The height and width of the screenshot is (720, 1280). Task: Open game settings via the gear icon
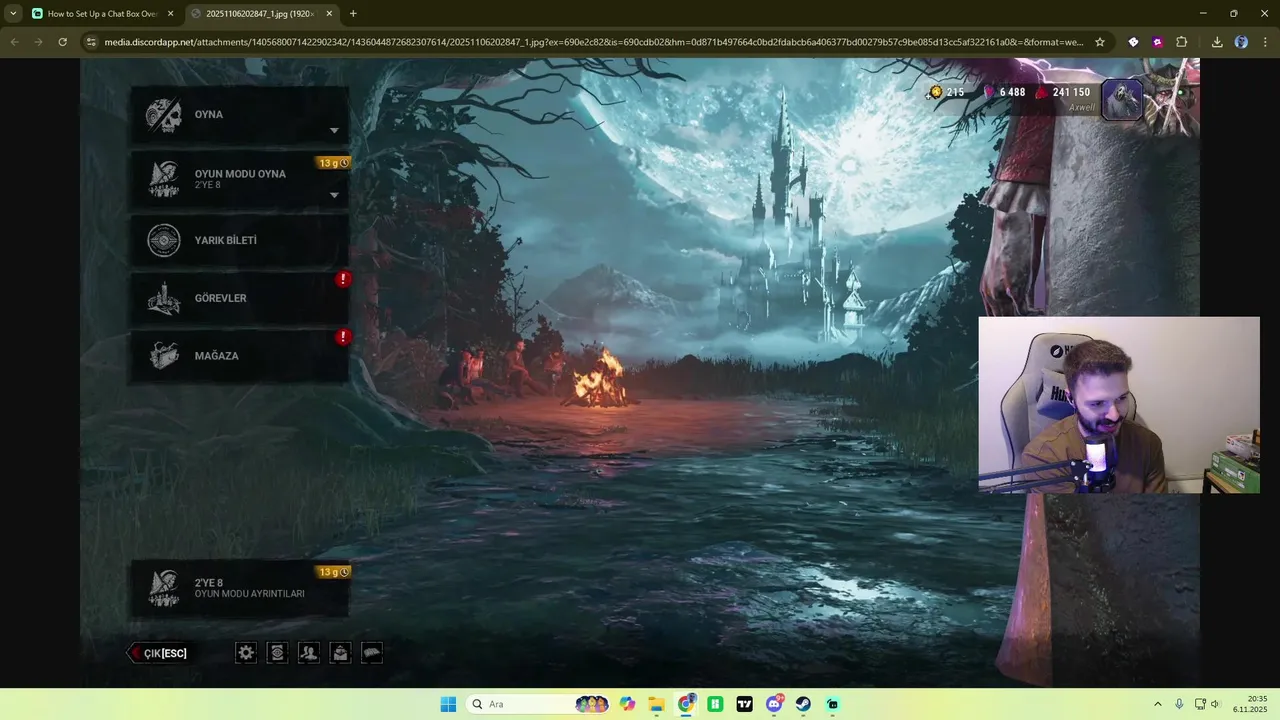coord(246,653)
